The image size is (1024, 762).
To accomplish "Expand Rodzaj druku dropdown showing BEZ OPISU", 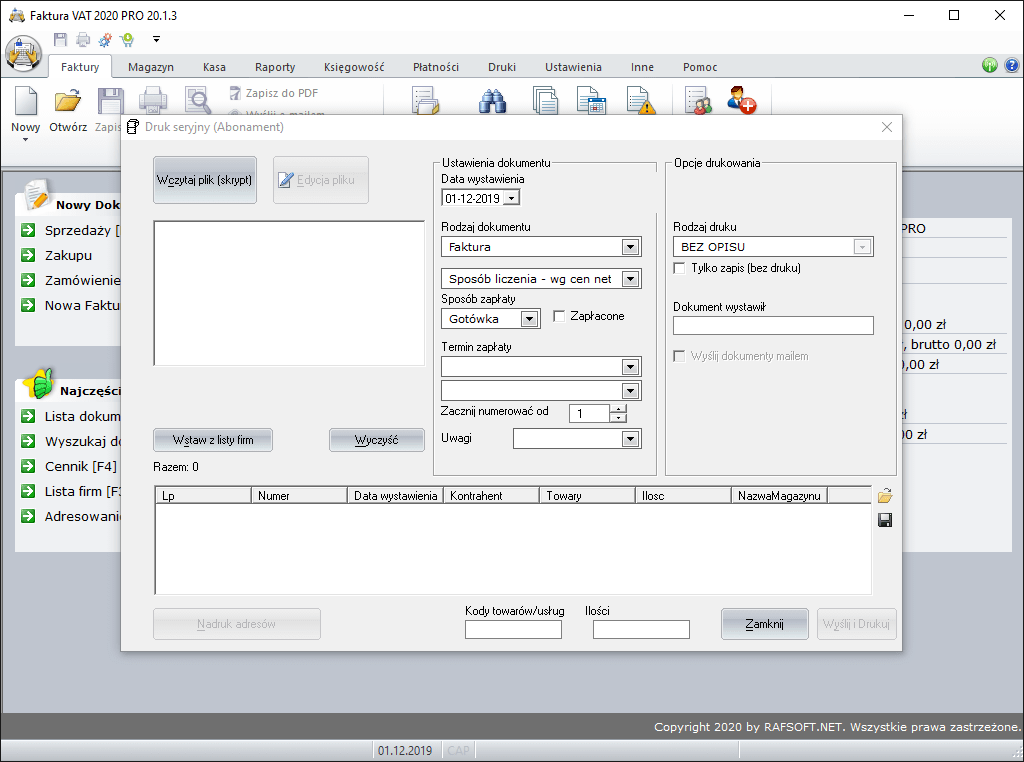I will point(863,247).
